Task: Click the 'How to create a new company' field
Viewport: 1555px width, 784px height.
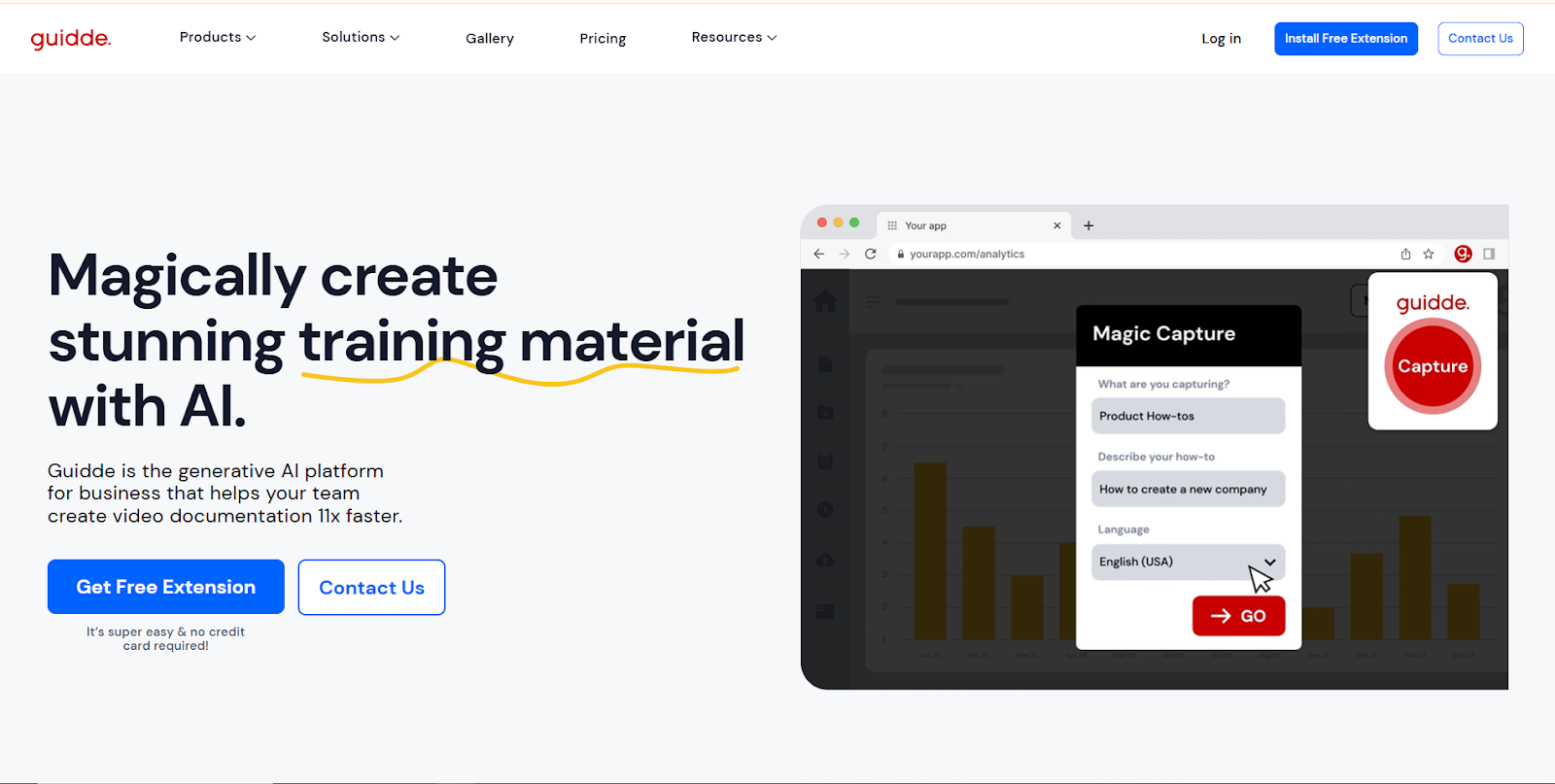Action: click(x=1188, y=489)
